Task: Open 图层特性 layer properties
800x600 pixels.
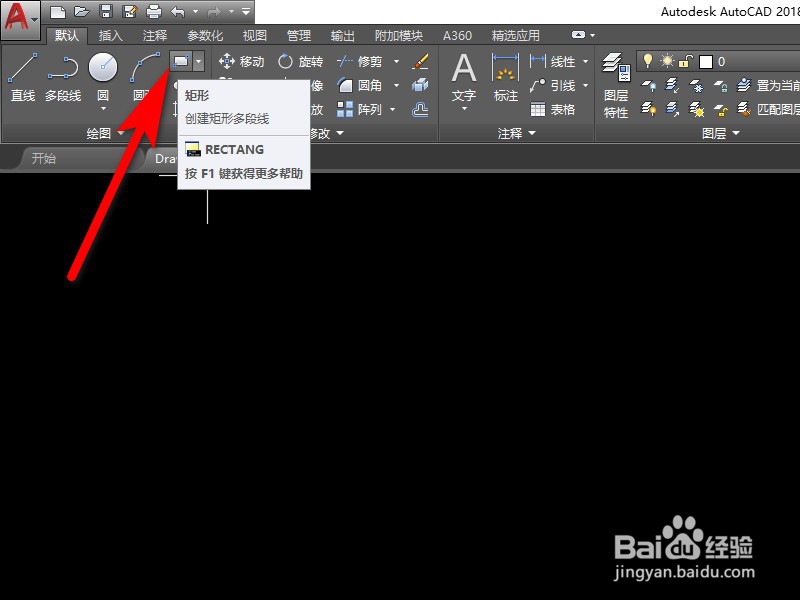Action: point(616,85)
